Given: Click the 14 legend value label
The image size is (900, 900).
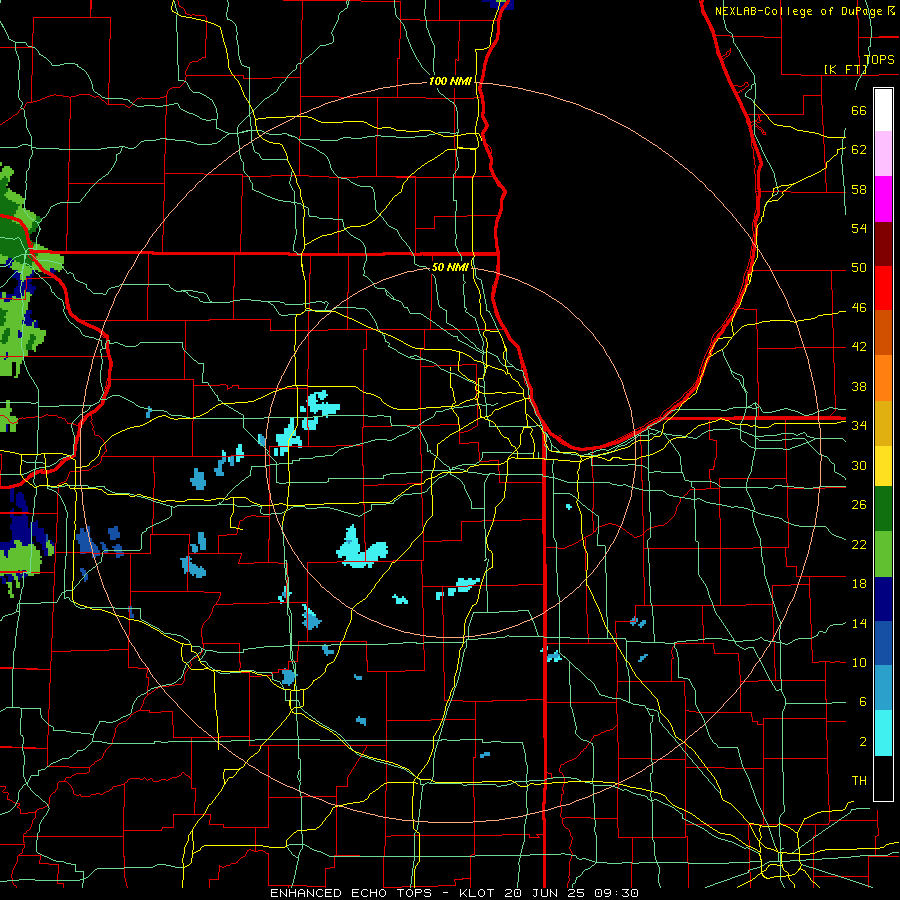Looking at the screenshot, I should pyautogui.click(x=859, y=623).
